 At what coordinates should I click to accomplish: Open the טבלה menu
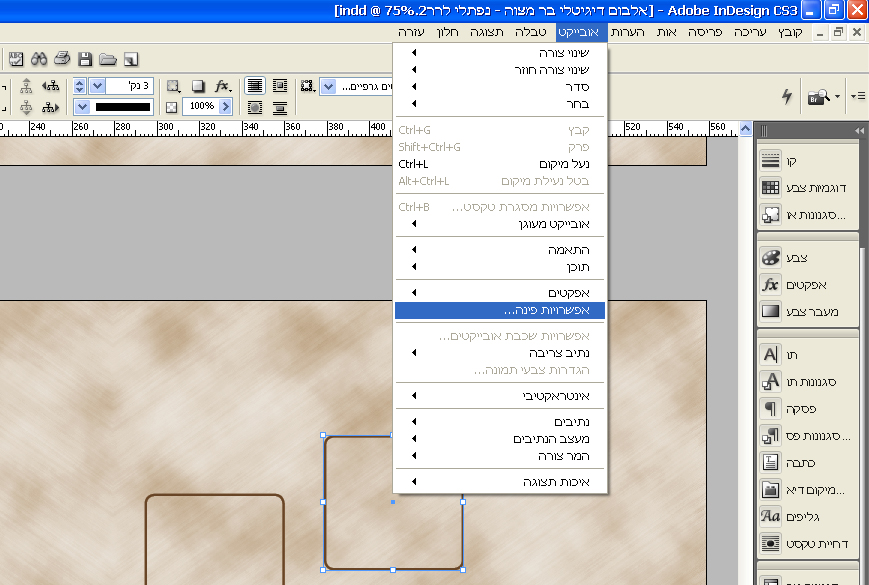click(530, 32)
